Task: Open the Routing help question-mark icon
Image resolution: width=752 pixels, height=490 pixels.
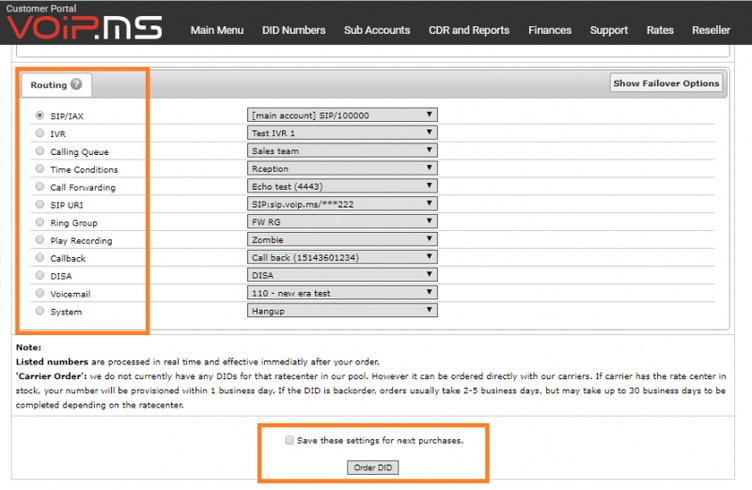Action: pyautogui.click(x=76, y=84)
